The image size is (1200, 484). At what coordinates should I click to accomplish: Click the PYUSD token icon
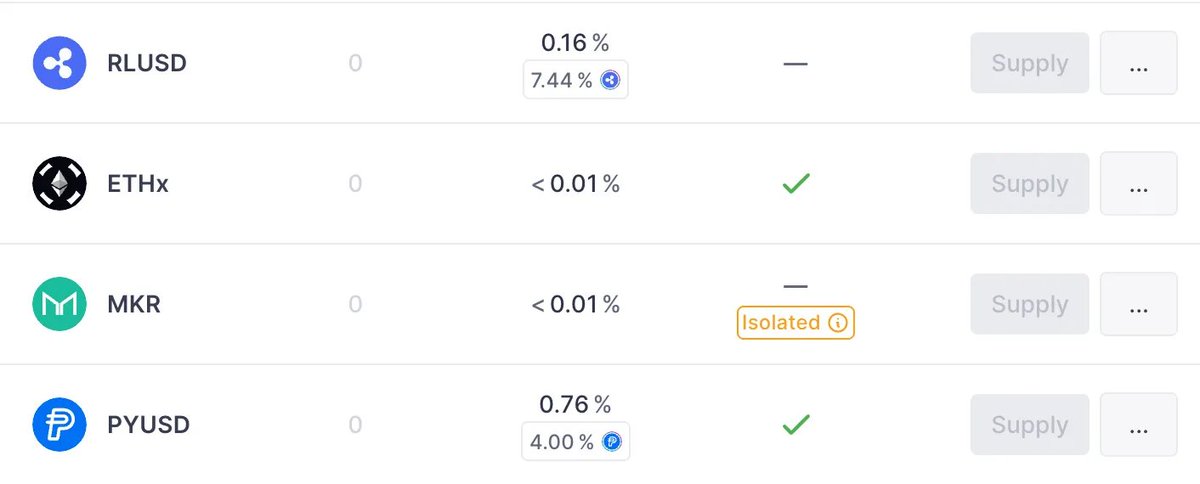pyautogui.click(x=61, y=425)
